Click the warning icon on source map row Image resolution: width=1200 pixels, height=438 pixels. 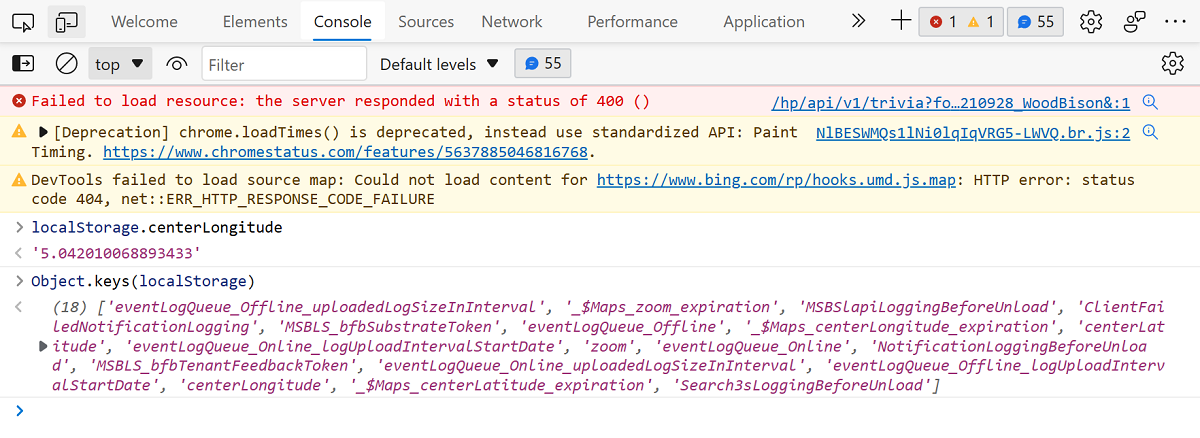pos(19,181)
